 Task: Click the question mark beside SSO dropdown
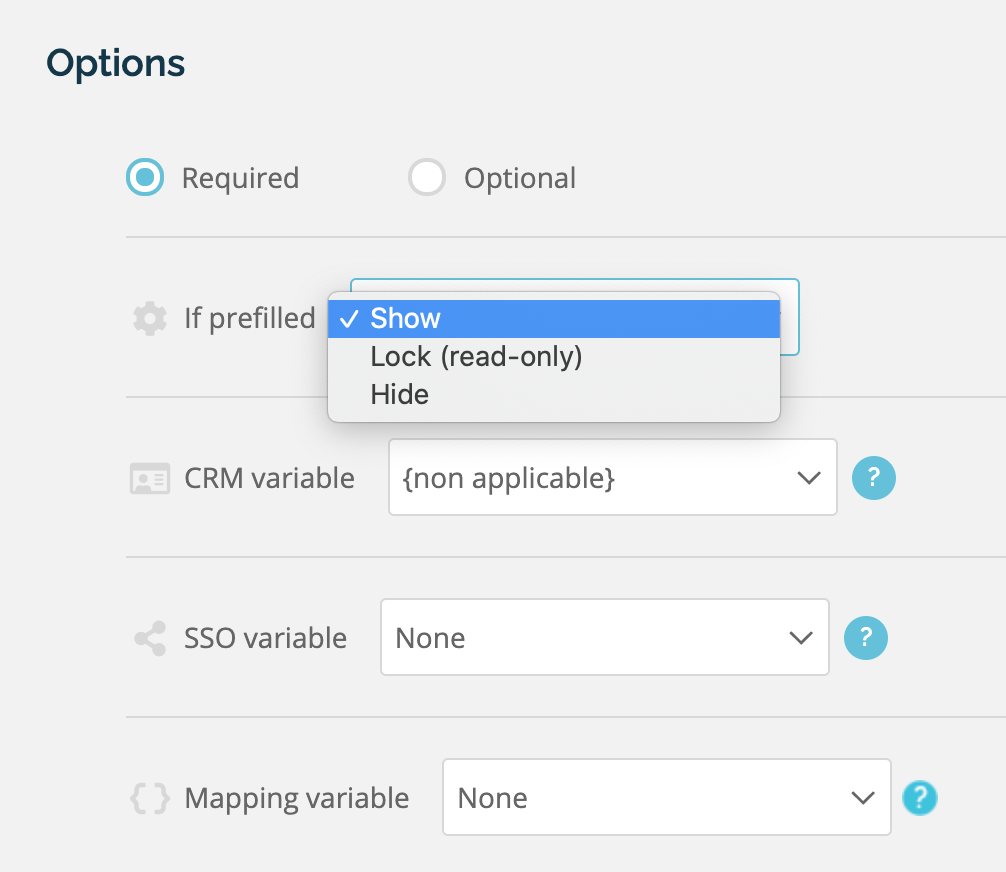866,637
